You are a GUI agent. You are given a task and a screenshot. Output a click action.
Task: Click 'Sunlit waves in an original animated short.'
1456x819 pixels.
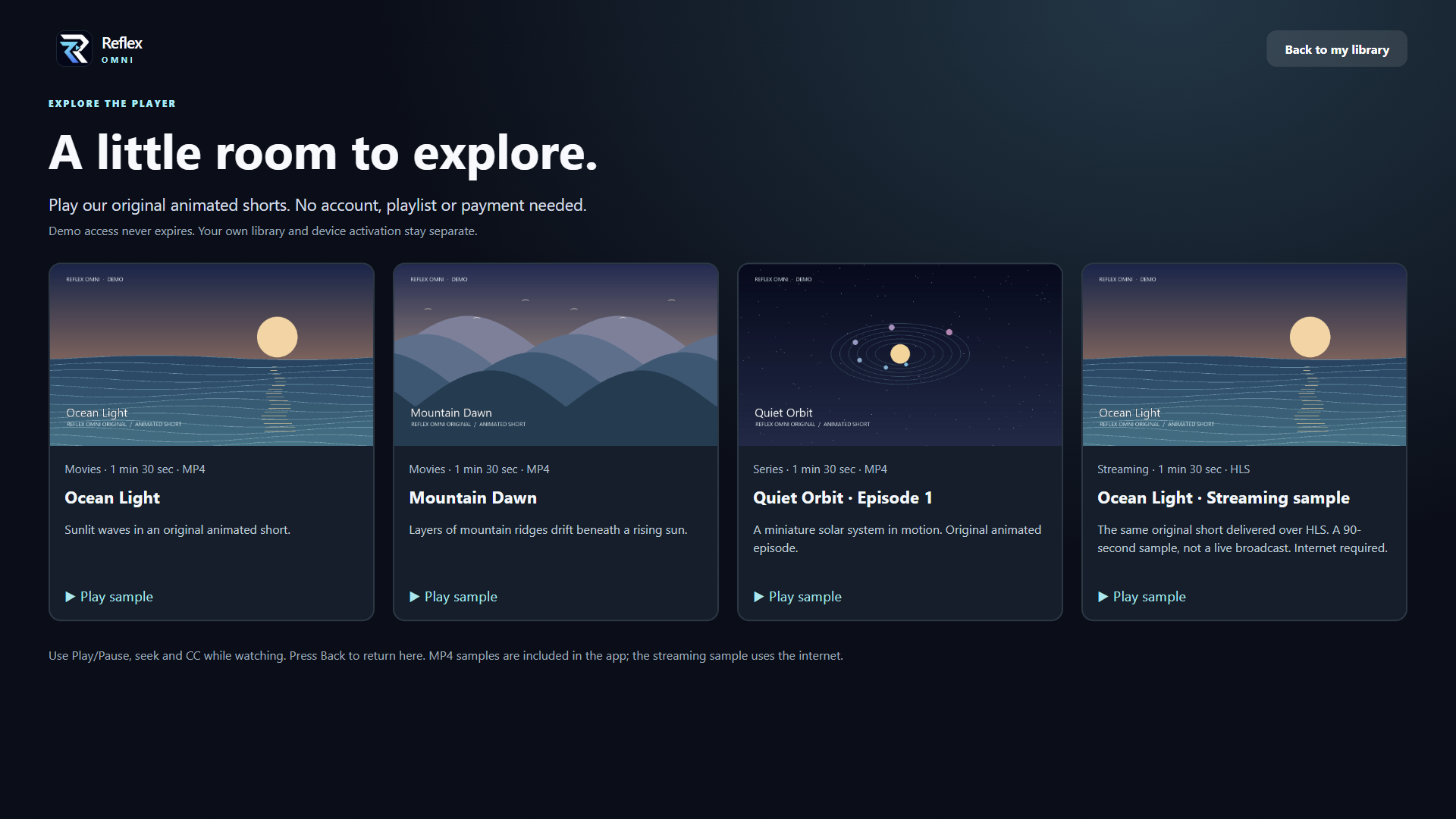click(x=177, y=530)
